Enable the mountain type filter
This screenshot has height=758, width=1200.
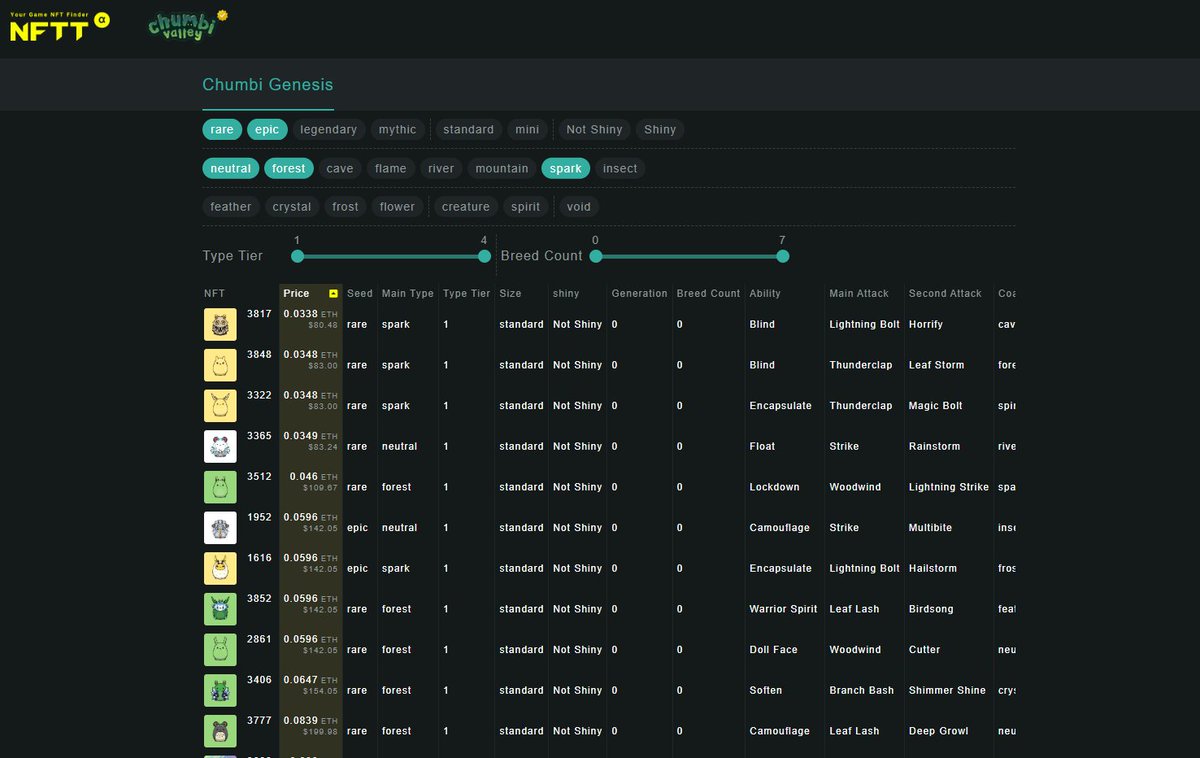point(502,168)
